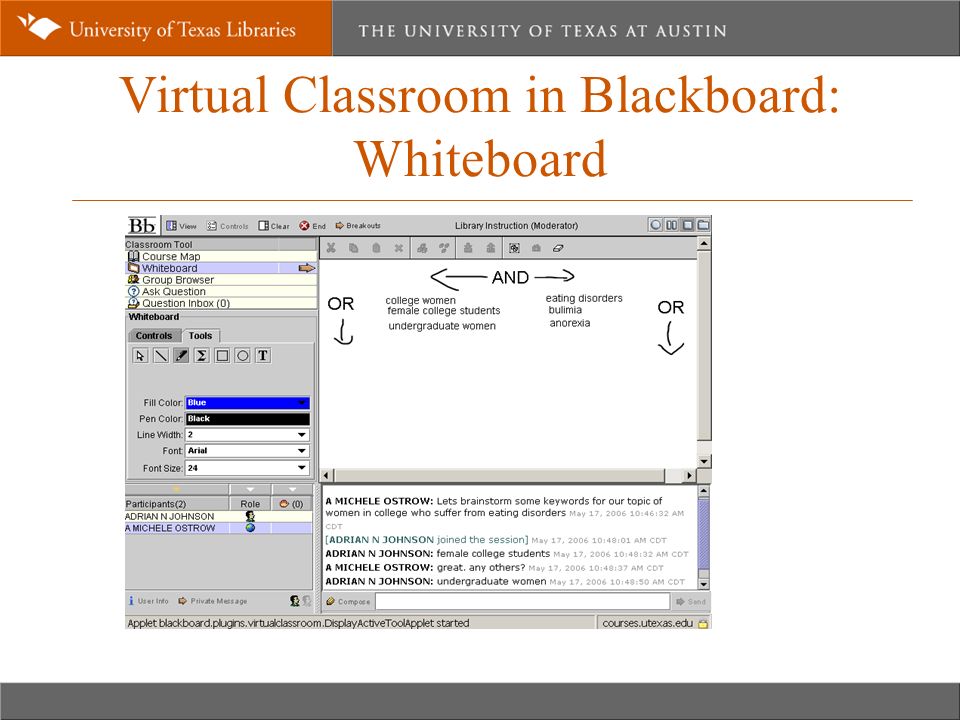The width and height of the screenshot is (960, 720).
Task: Open the Controls menu in top toolbar
Action: pos(227,226)
